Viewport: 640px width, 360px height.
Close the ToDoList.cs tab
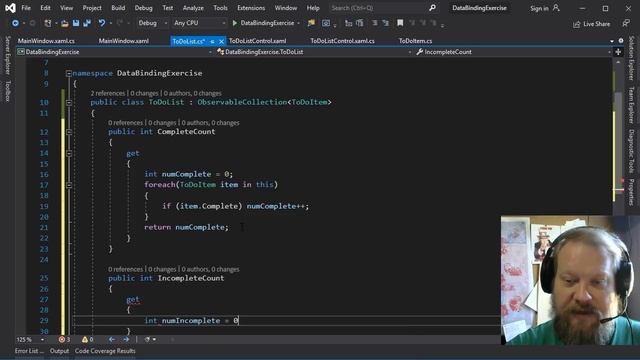point(221,41)
